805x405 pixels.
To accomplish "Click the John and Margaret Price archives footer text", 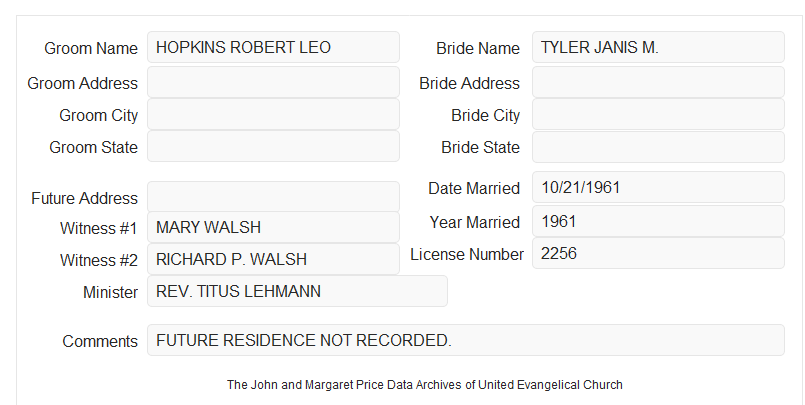I will click(425, 385).
